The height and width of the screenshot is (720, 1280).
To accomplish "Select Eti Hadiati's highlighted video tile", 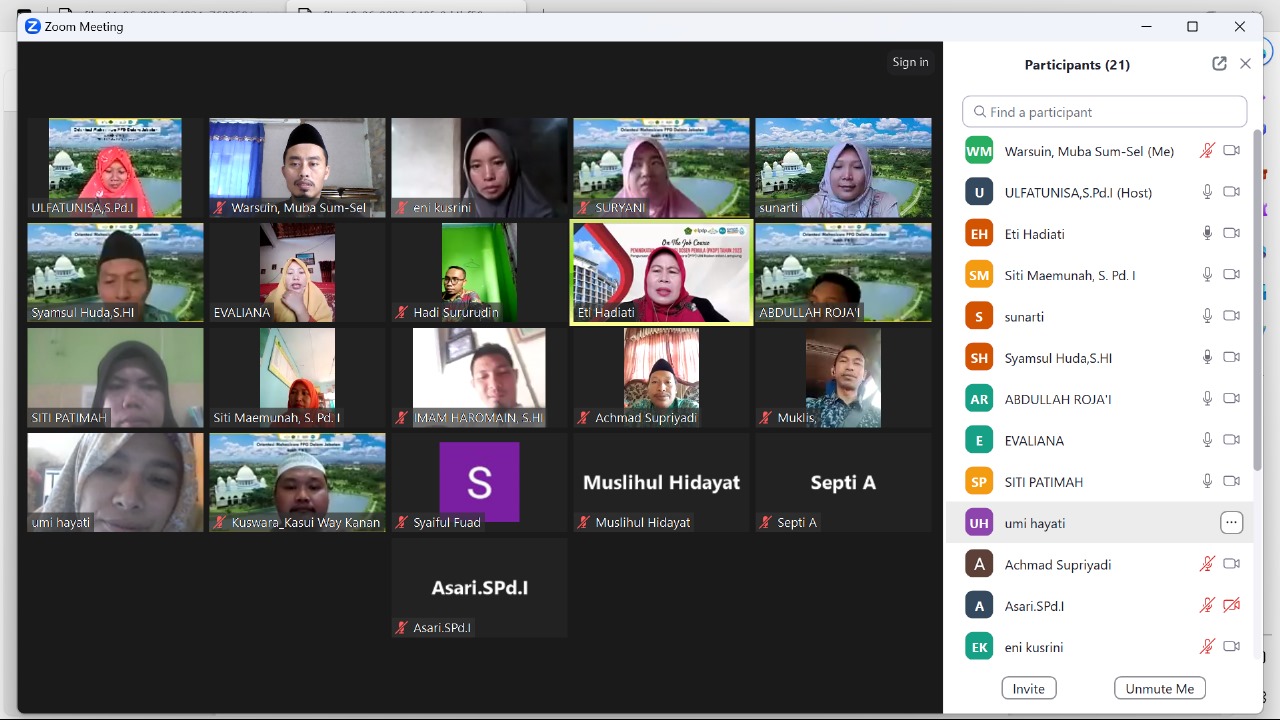I will coord(661,273).
